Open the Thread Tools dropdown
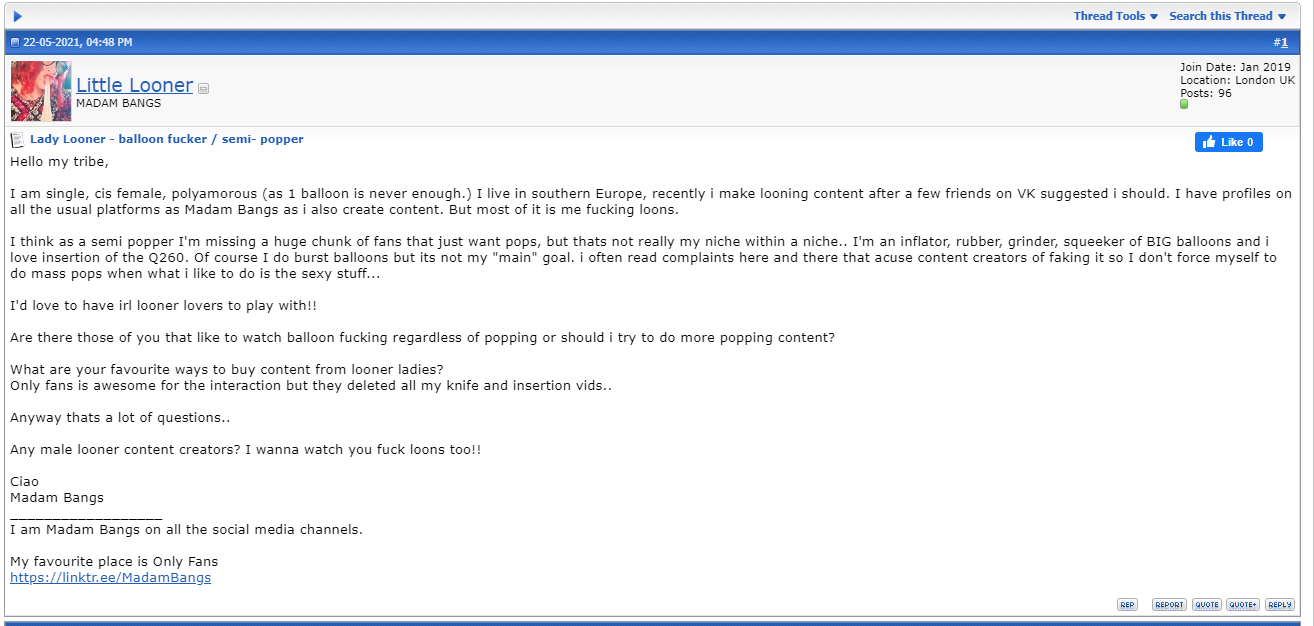The width and height of the screenshot is (1314, 626). [x=1116, y=16]
